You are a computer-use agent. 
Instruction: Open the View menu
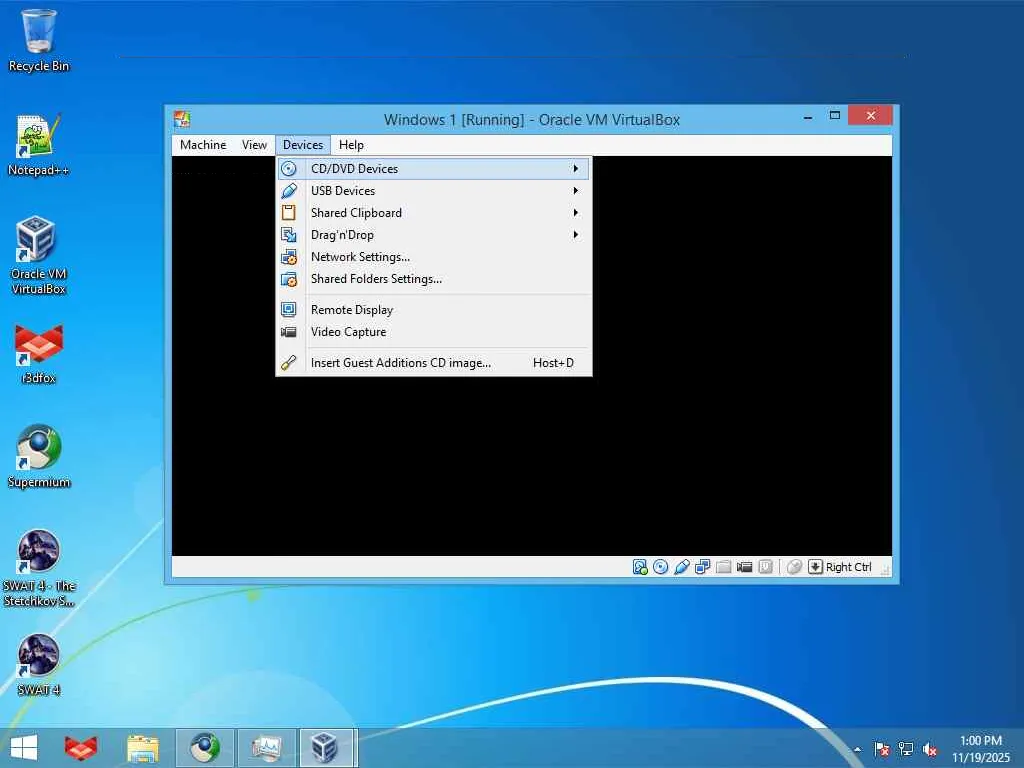click(254, 145)
